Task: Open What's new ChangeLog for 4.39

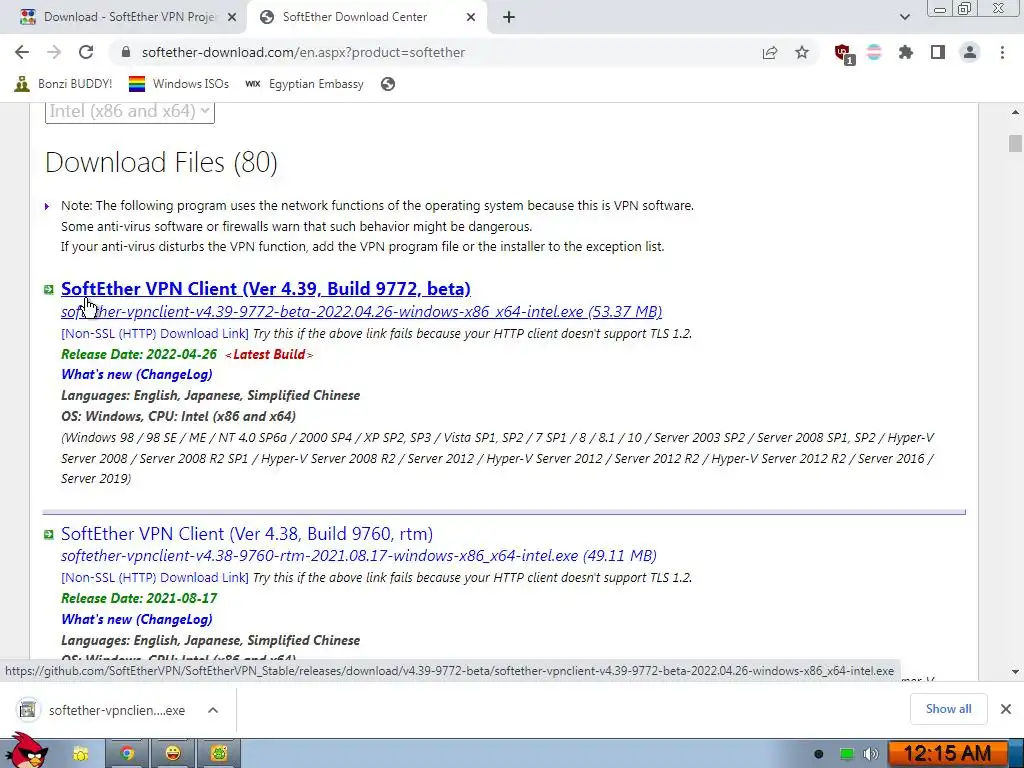Action: coord(136,375)
